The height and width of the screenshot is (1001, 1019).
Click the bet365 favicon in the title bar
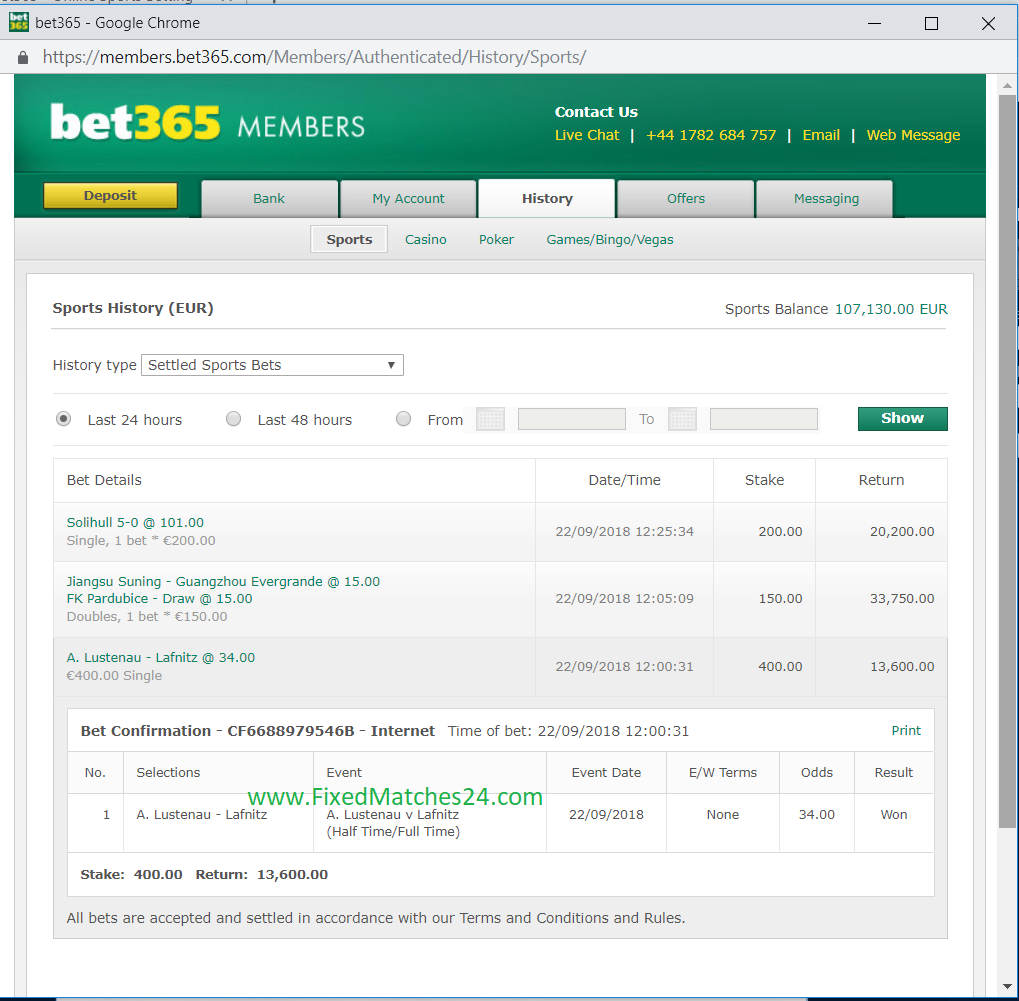tap(18, 22)
